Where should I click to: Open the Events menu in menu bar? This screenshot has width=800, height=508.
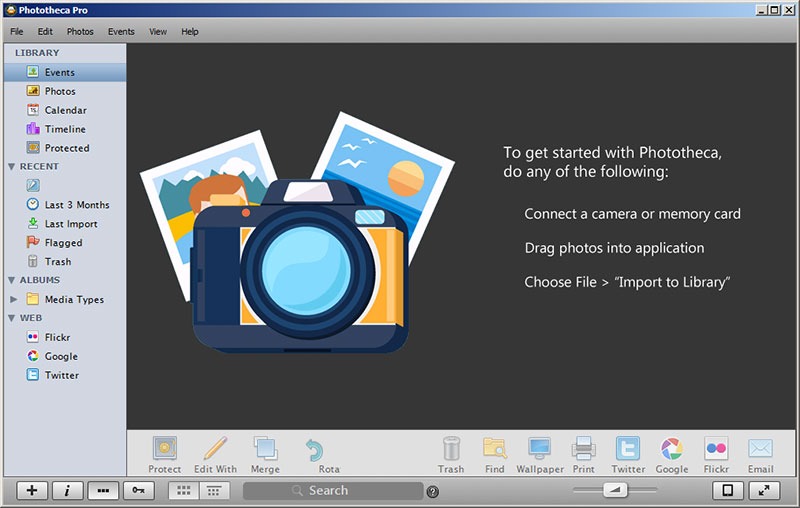(121, 32)
